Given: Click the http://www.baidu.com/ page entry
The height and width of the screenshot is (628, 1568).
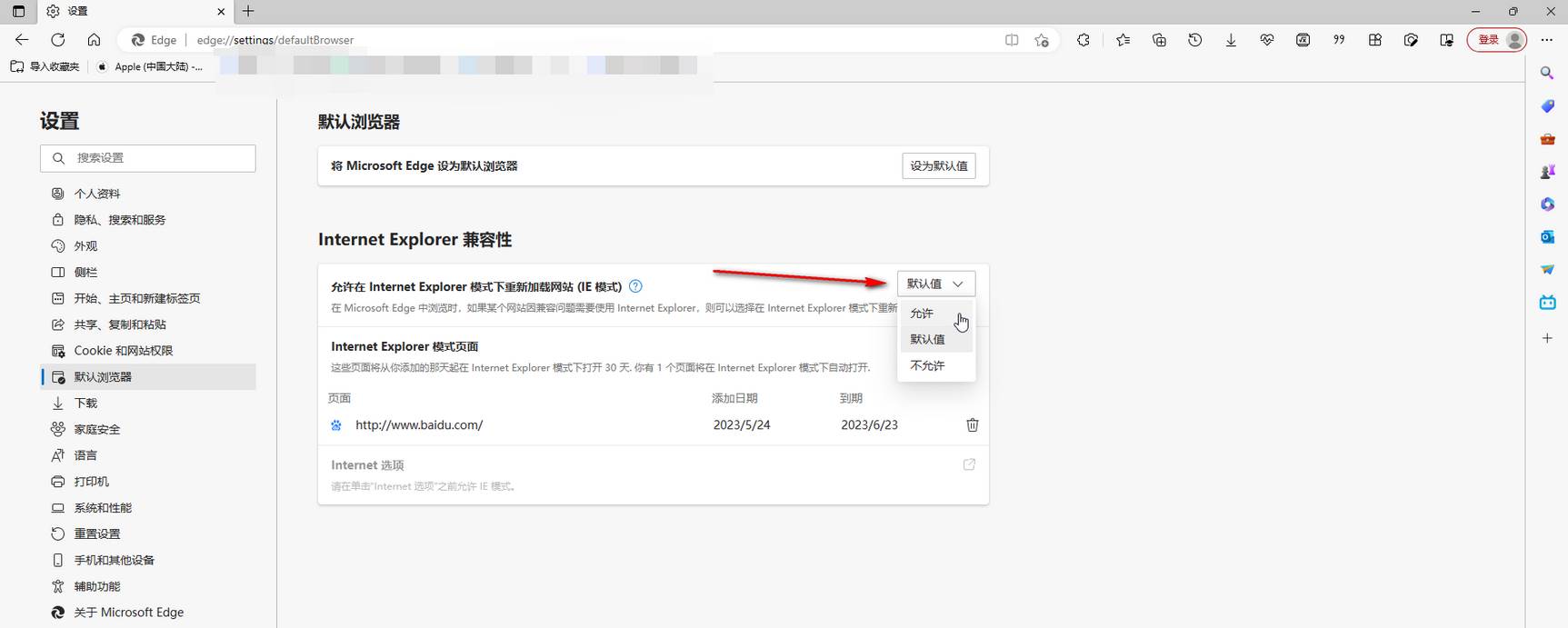Looking at the screenshot, I should point(419,425).
